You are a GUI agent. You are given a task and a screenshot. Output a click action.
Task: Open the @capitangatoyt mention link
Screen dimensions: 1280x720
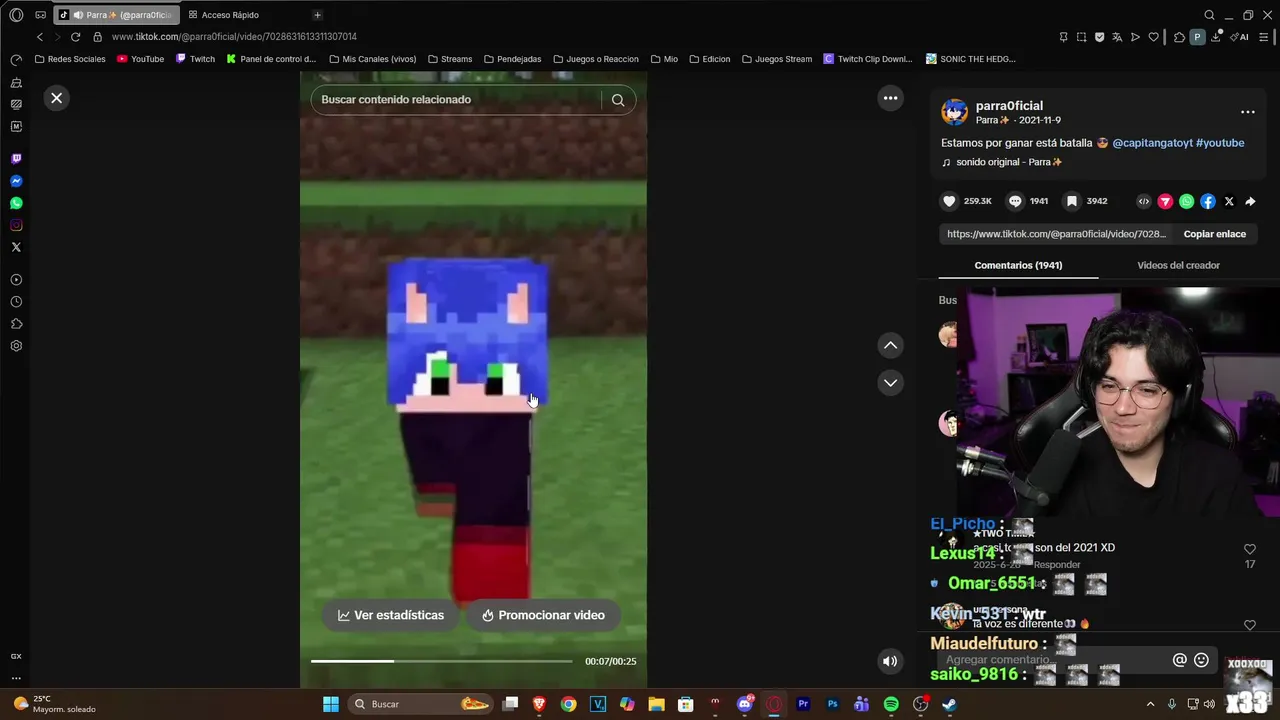tap(1152, 143)
